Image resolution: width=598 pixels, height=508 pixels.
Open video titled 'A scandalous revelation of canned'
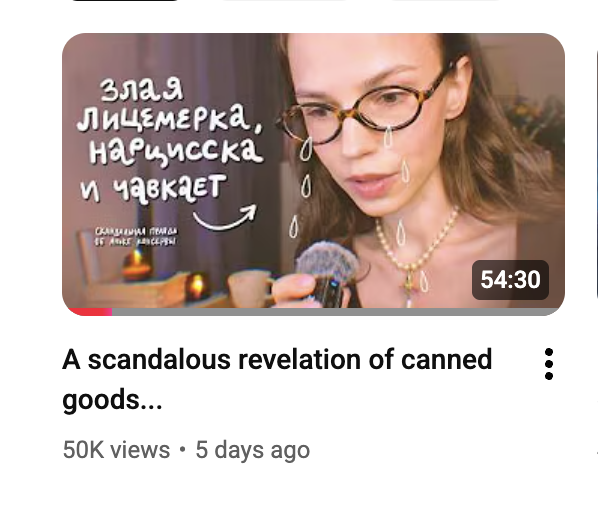pos(277,360)
